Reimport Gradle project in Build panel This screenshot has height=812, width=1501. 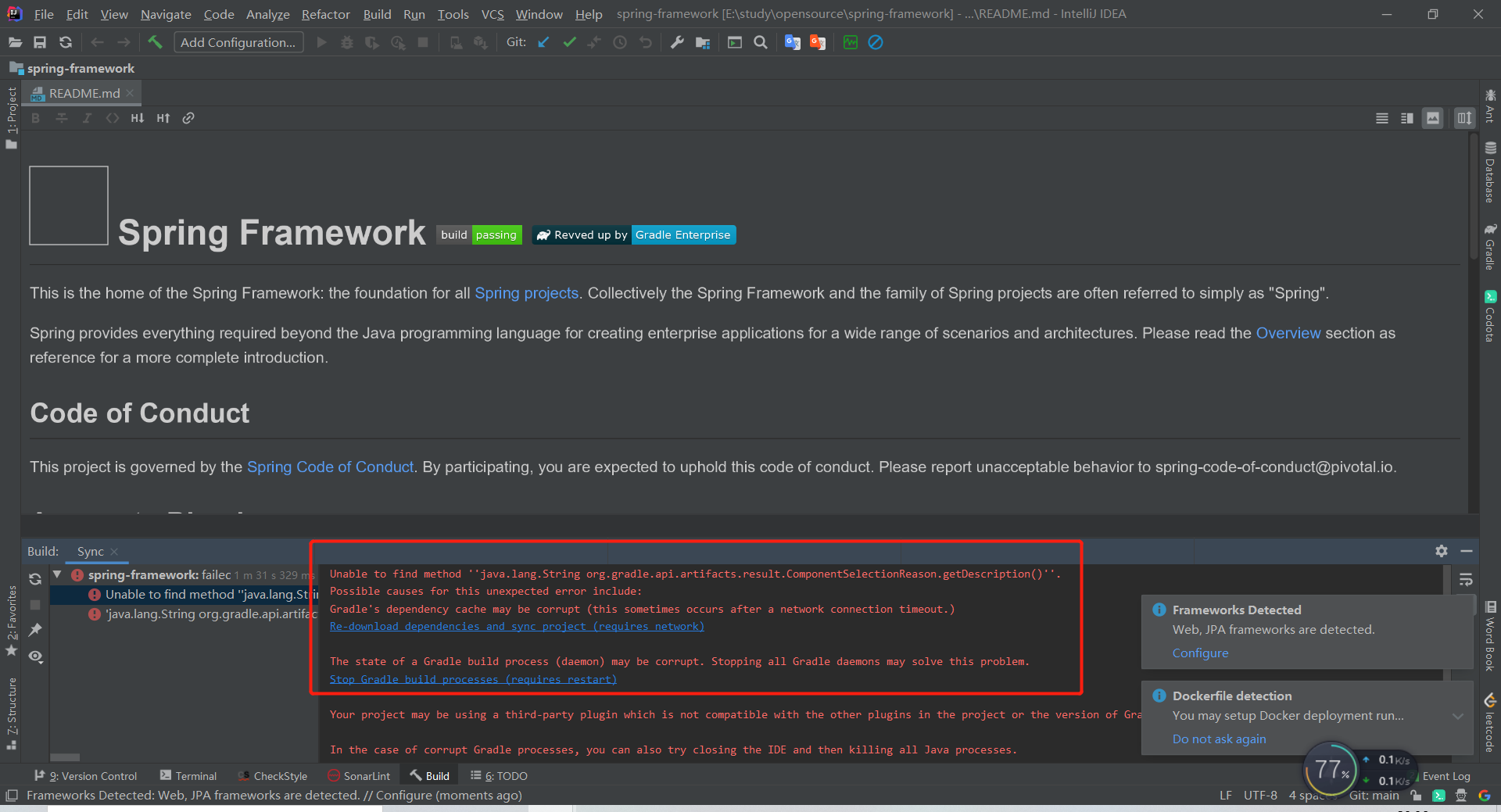35,579
